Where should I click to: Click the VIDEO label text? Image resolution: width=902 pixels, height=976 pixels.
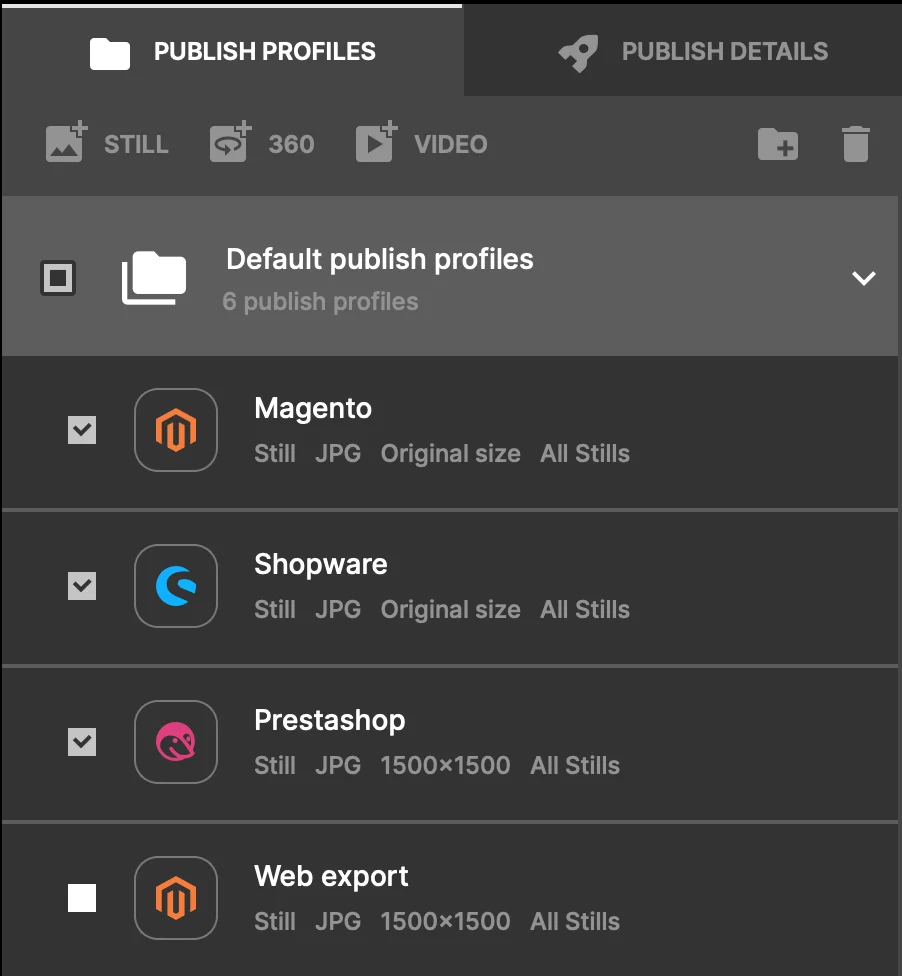point(451,144)
